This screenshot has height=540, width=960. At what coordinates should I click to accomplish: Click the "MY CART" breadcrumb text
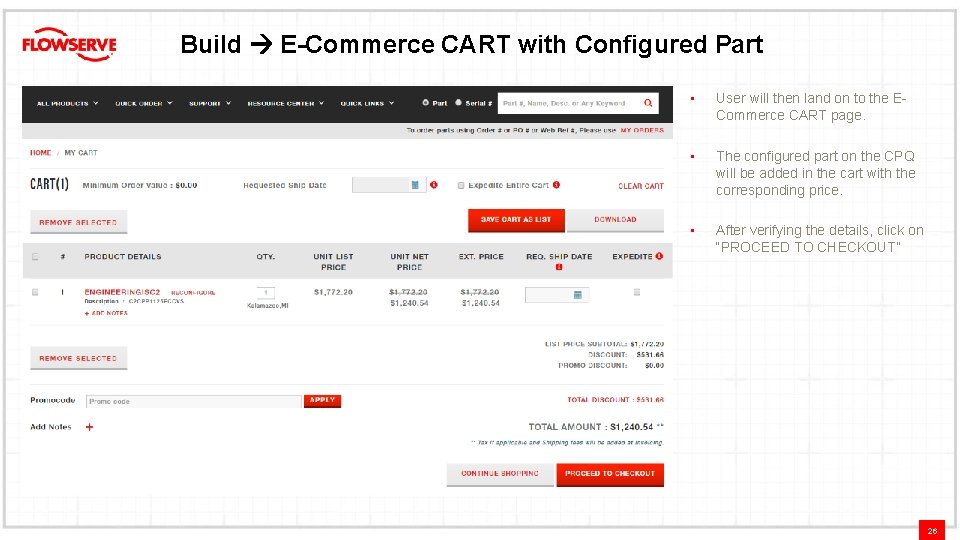click(x=81, y=152)
